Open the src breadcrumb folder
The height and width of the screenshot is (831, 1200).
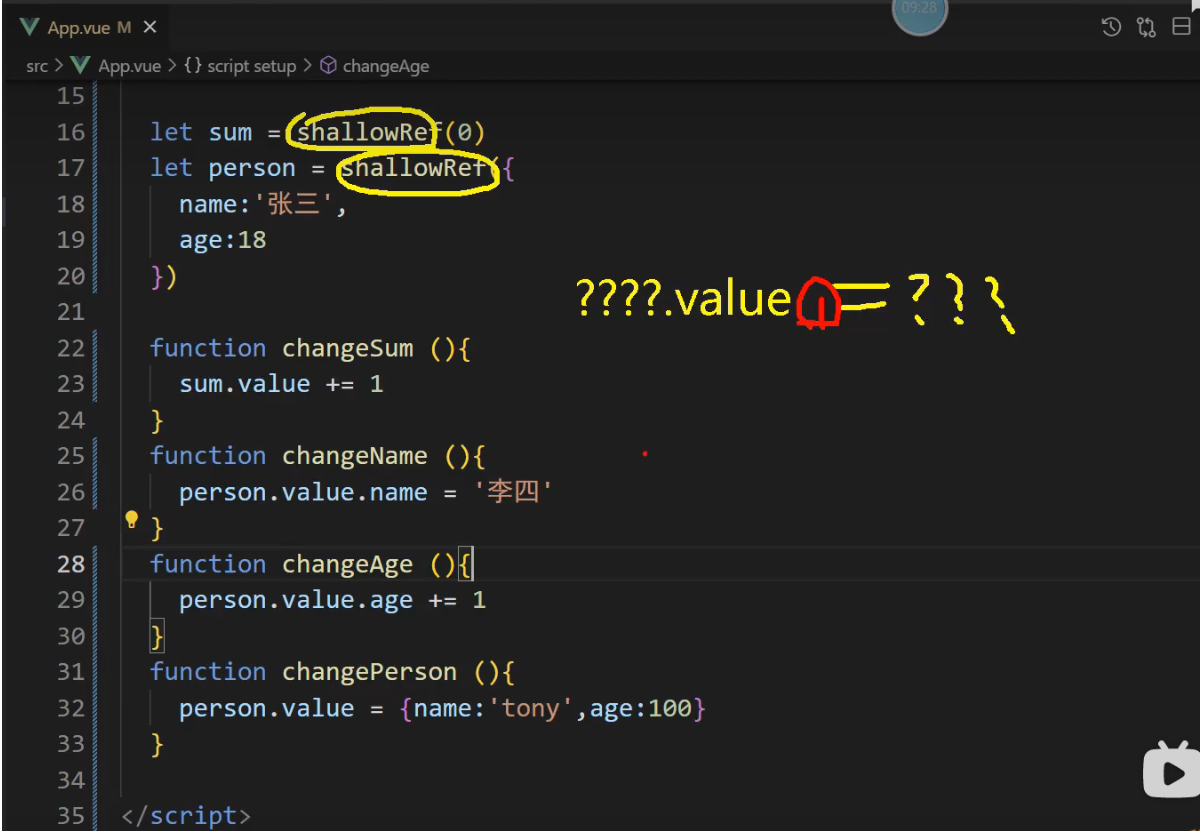tap(37, 66)
